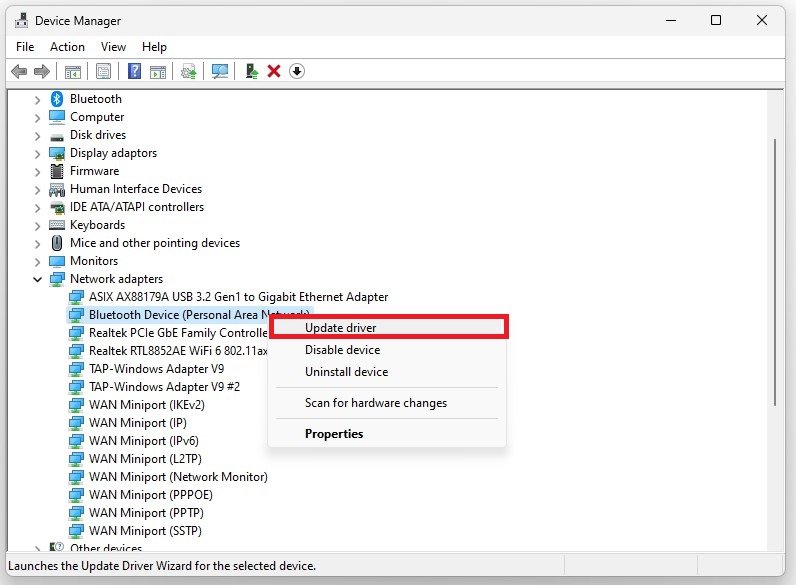
Task: Click the Disk drives category icon
Action: point(57,136)
